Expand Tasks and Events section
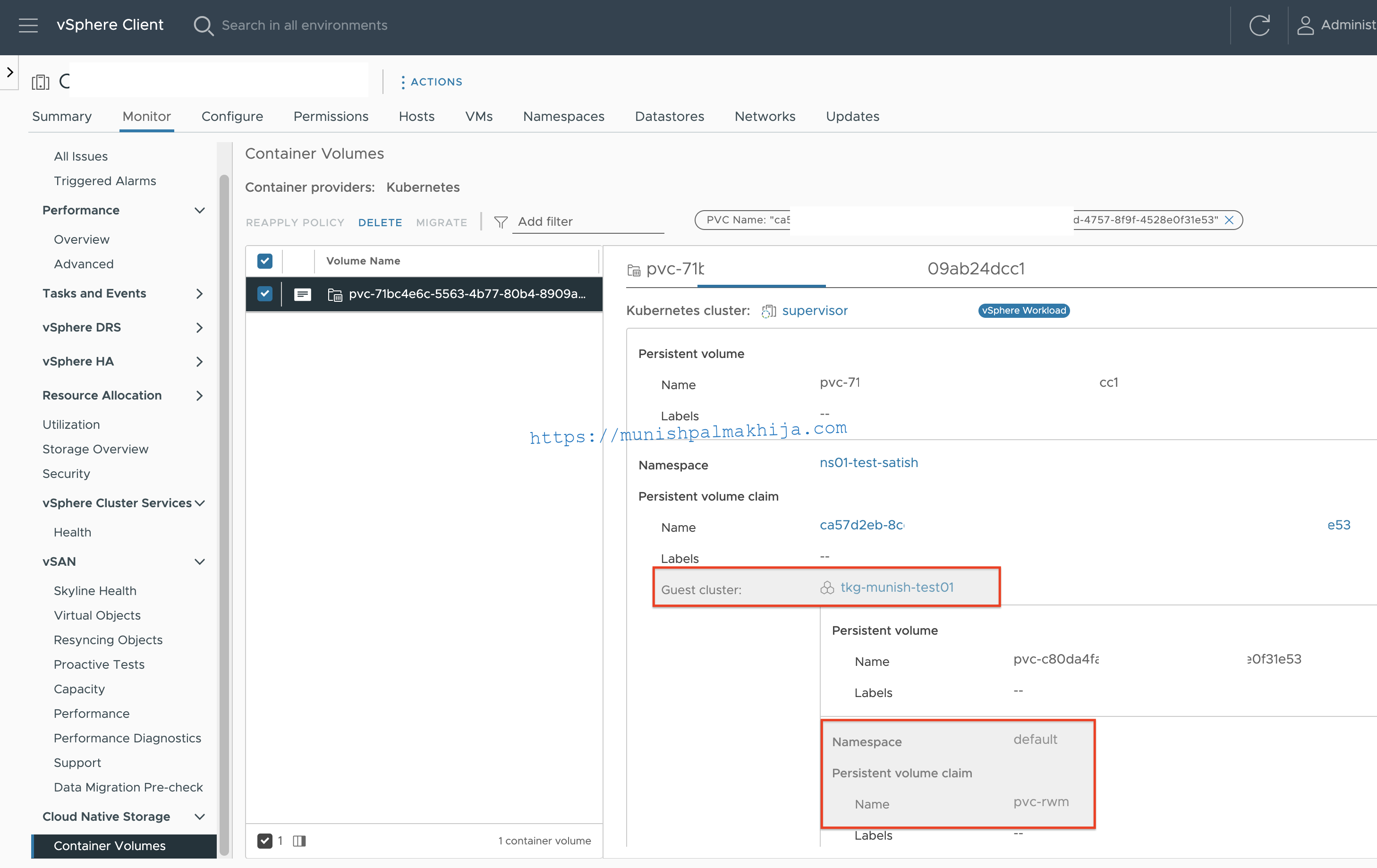 coord(200,294)
